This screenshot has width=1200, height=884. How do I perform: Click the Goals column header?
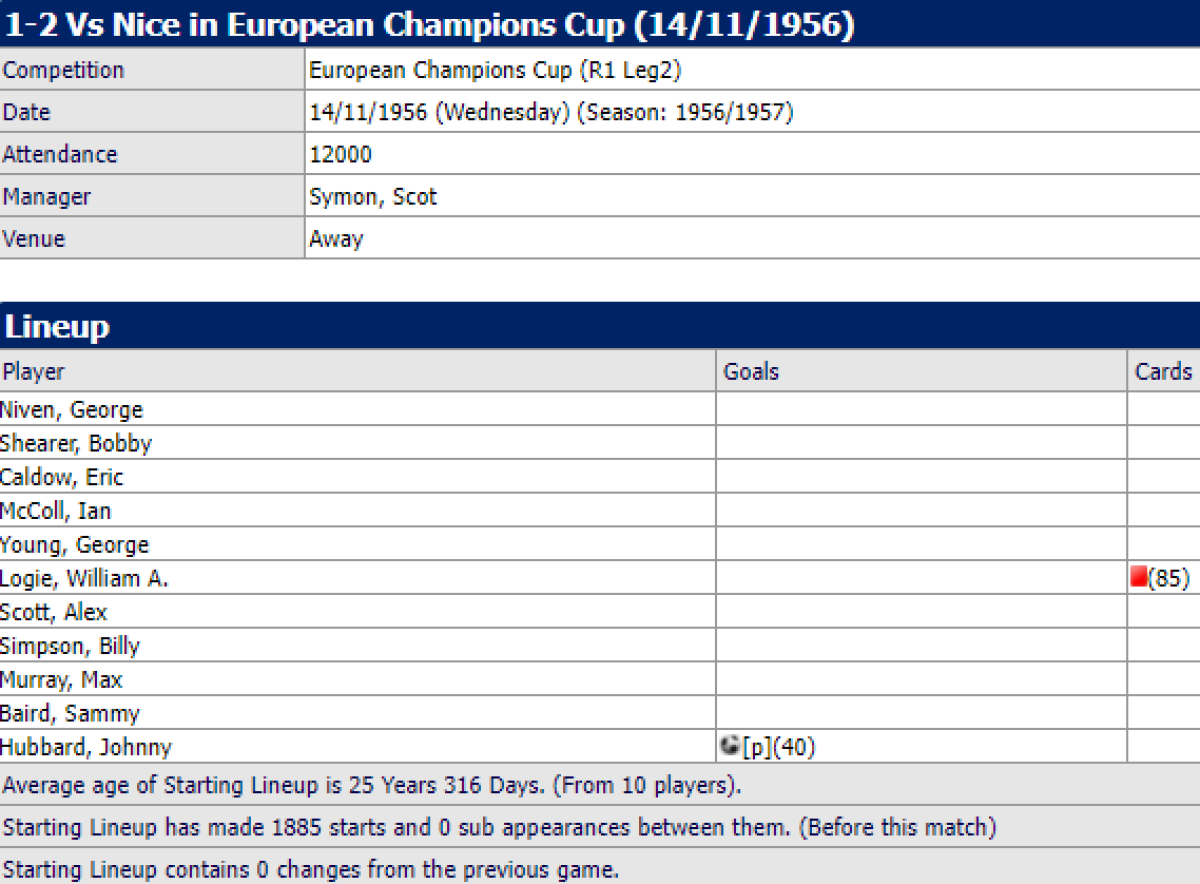click(751, 372)
